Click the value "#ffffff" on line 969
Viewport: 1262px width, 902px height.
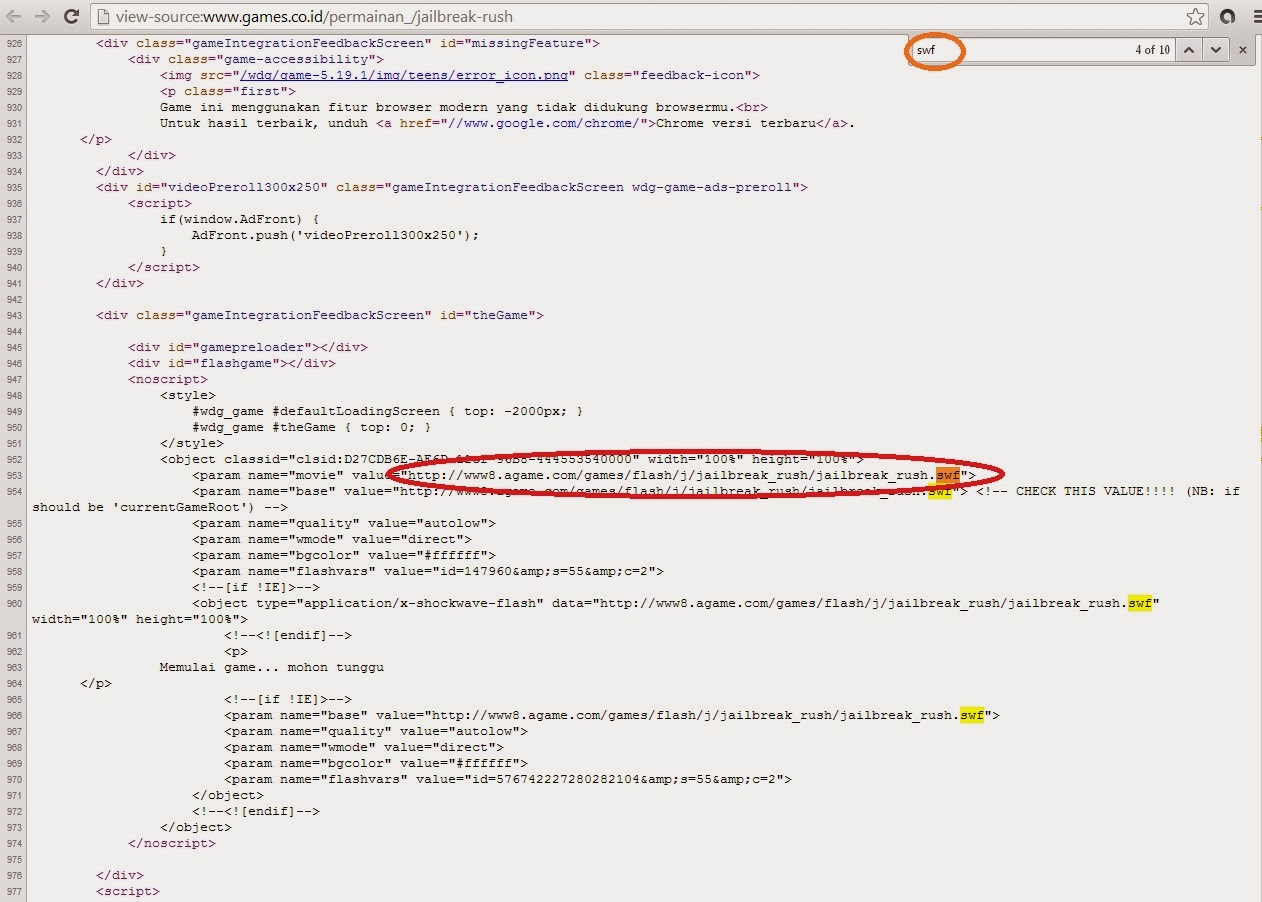pyautogui.click(x=483, y=763)
